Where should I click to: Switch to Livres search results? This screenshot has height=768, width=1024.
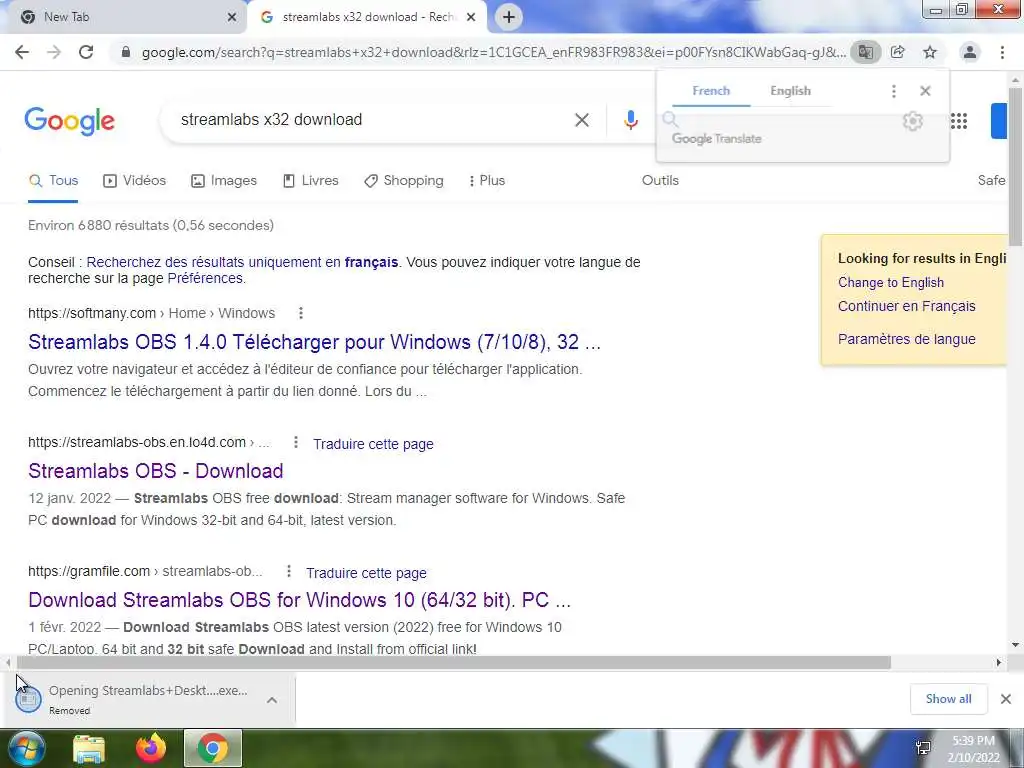tap(310, 181)
